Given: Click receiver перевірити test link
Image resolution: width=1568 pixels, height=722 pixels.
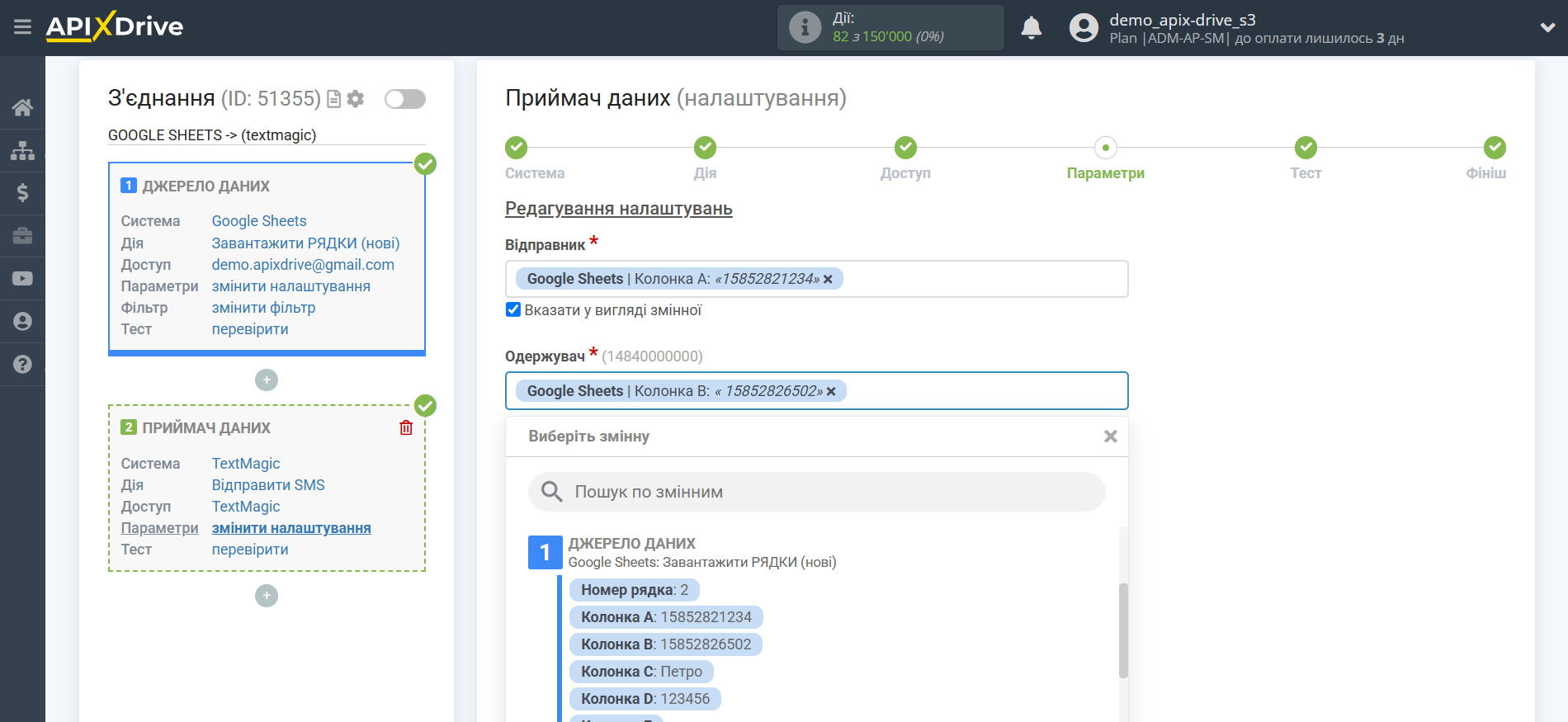Looking at the screenshot, I should (x=250, y=550).
